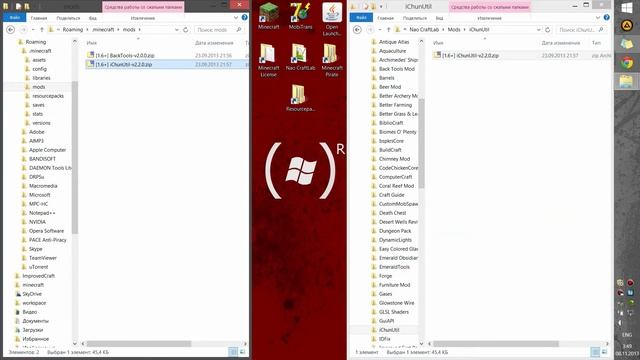
Task: Open address history dropdown in right window
Action: [x=538, y=29]
